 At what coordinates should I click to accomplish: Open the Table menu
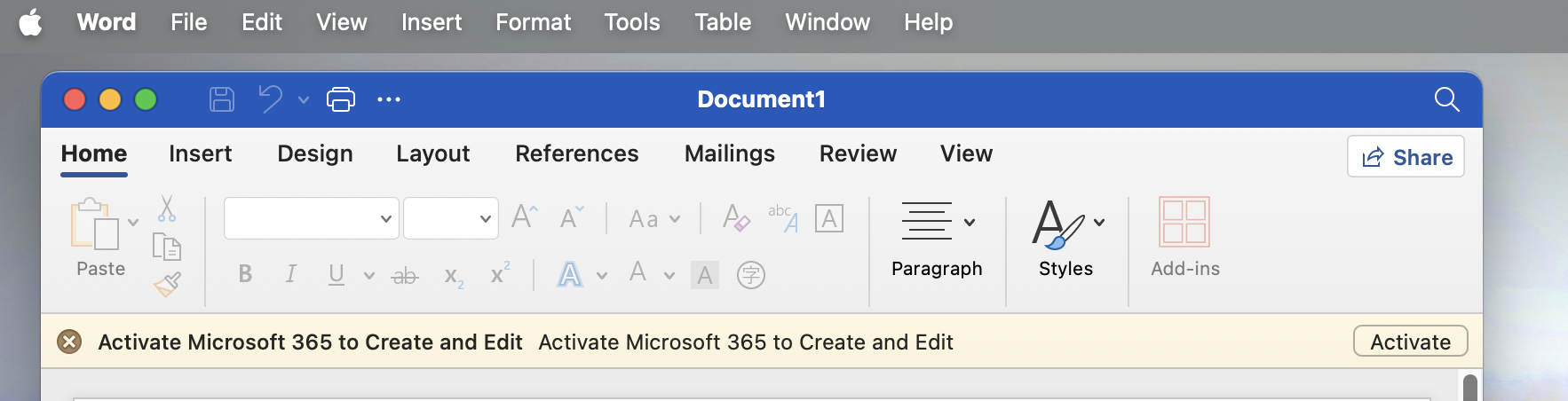click(723, 22)
